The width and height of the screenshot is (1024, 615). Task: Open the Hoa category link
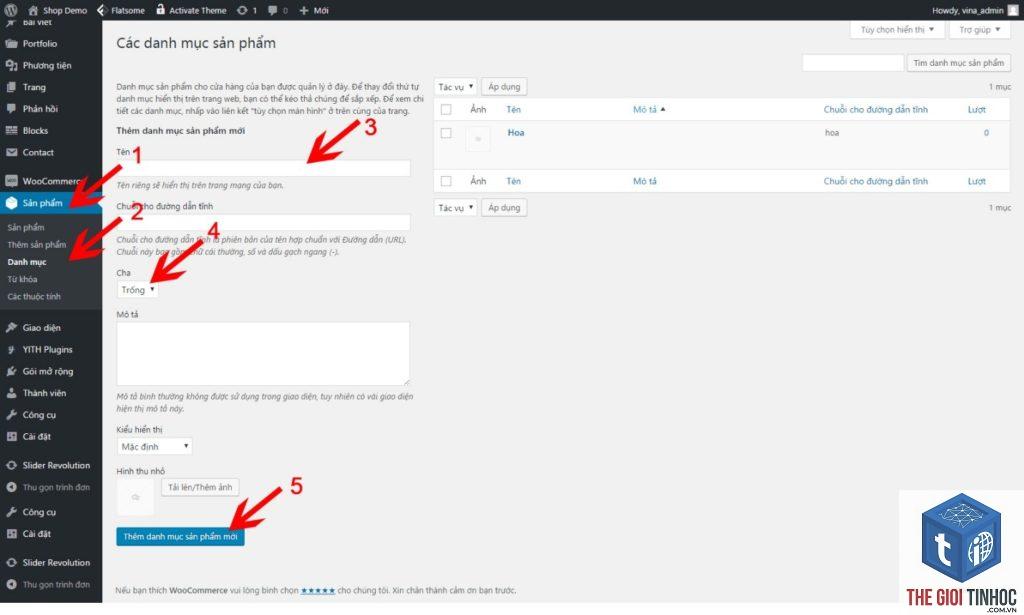516,133
